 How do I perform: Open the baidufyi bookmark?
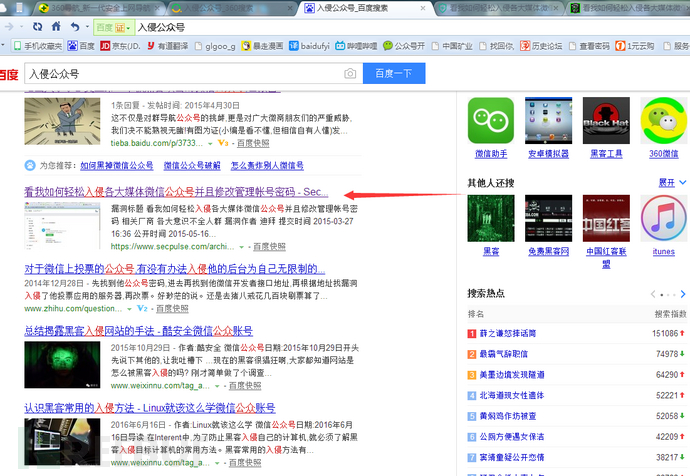[x=309, y=46]
